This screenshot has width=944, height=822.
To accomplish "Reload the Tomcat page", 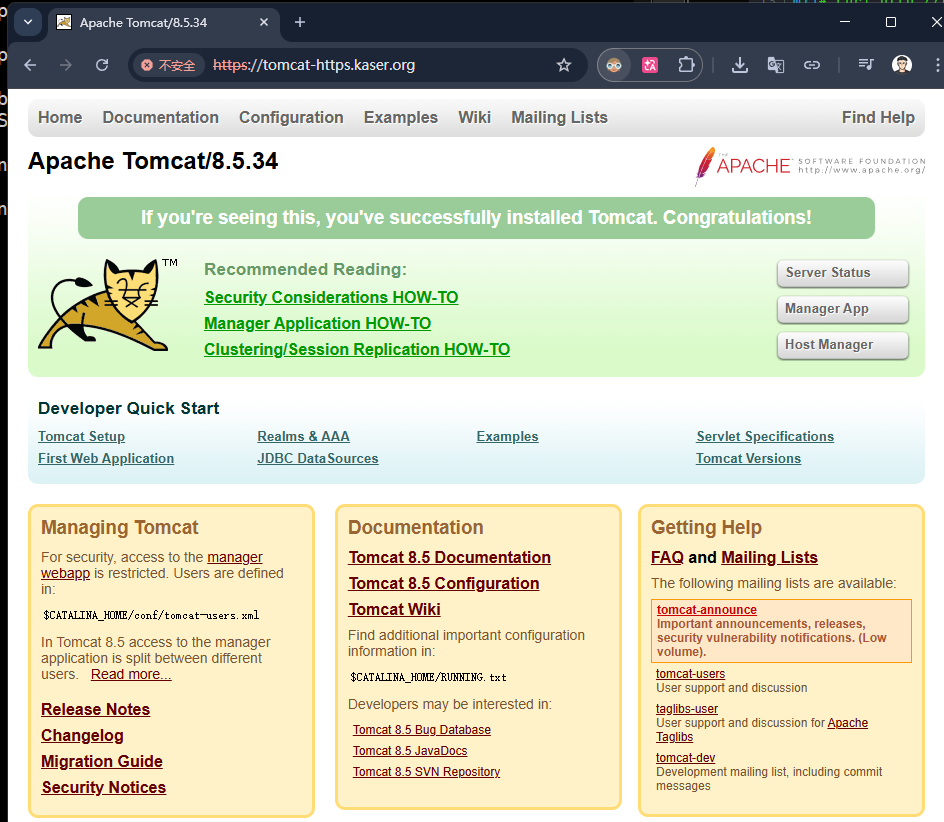I will 102,65.
